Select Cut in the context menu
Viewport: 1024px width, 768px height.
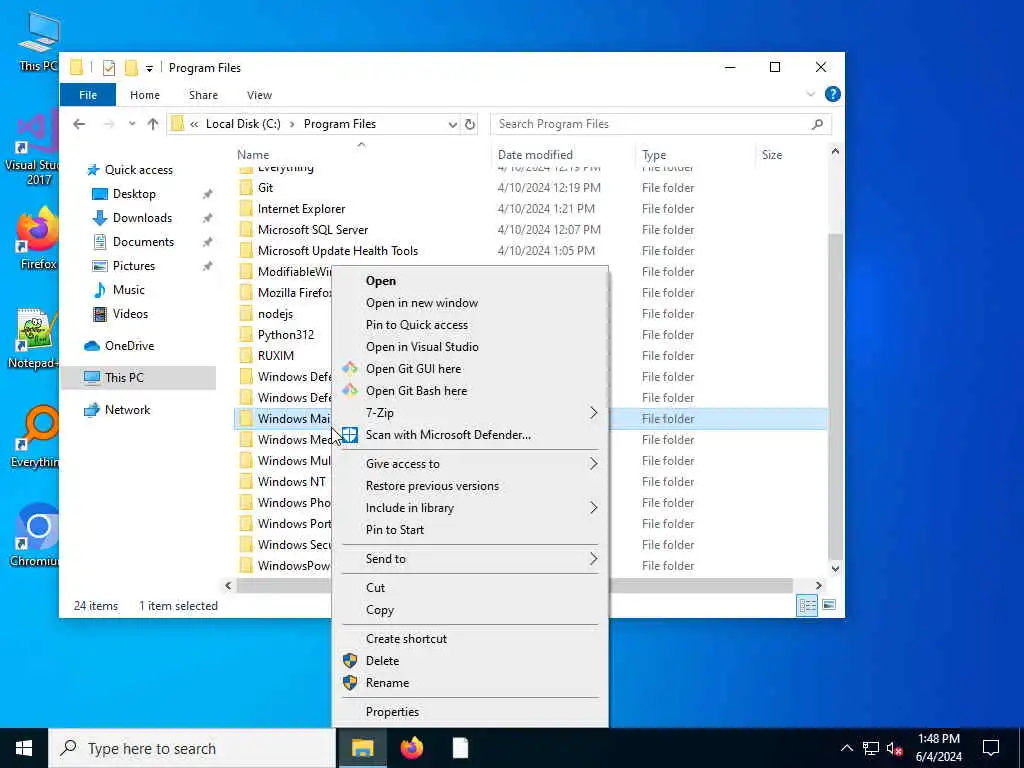[375, 588]
